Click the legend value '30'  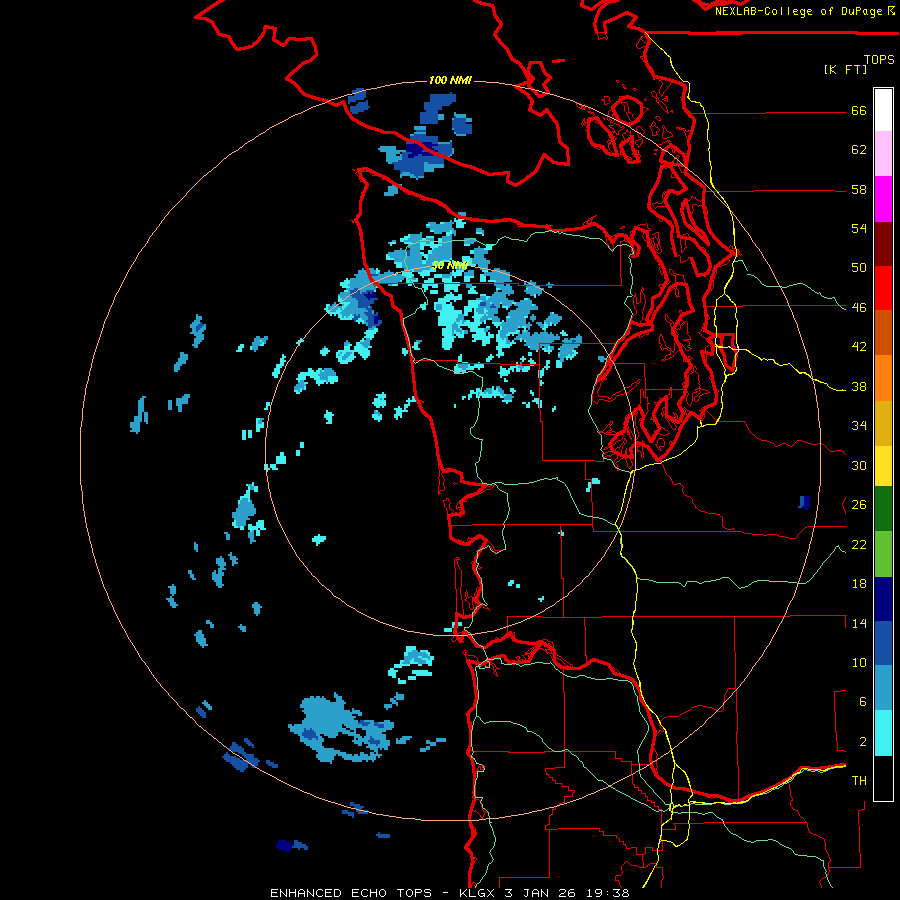[859, 465]
